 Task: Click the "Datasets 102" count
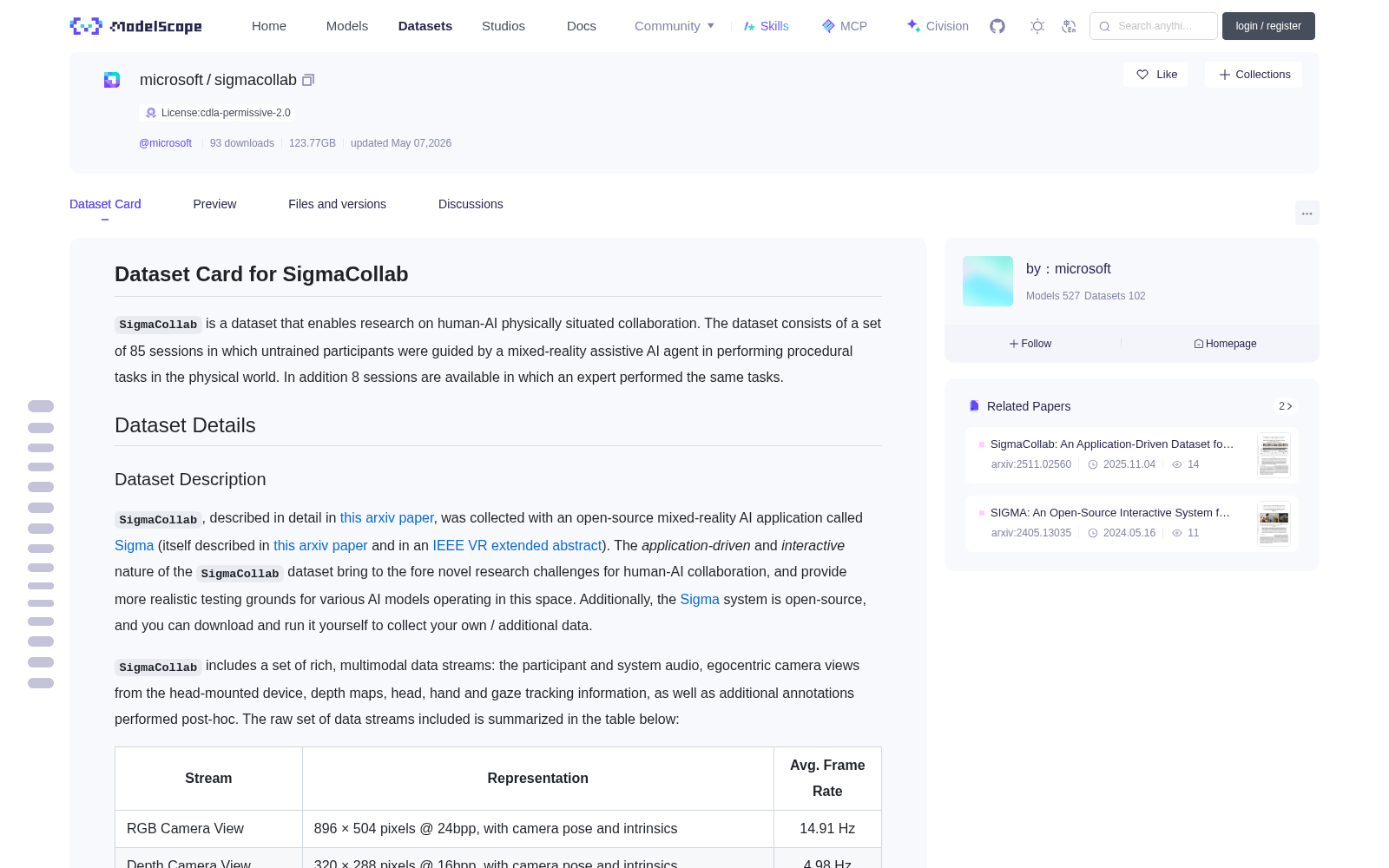[1115, 296]
